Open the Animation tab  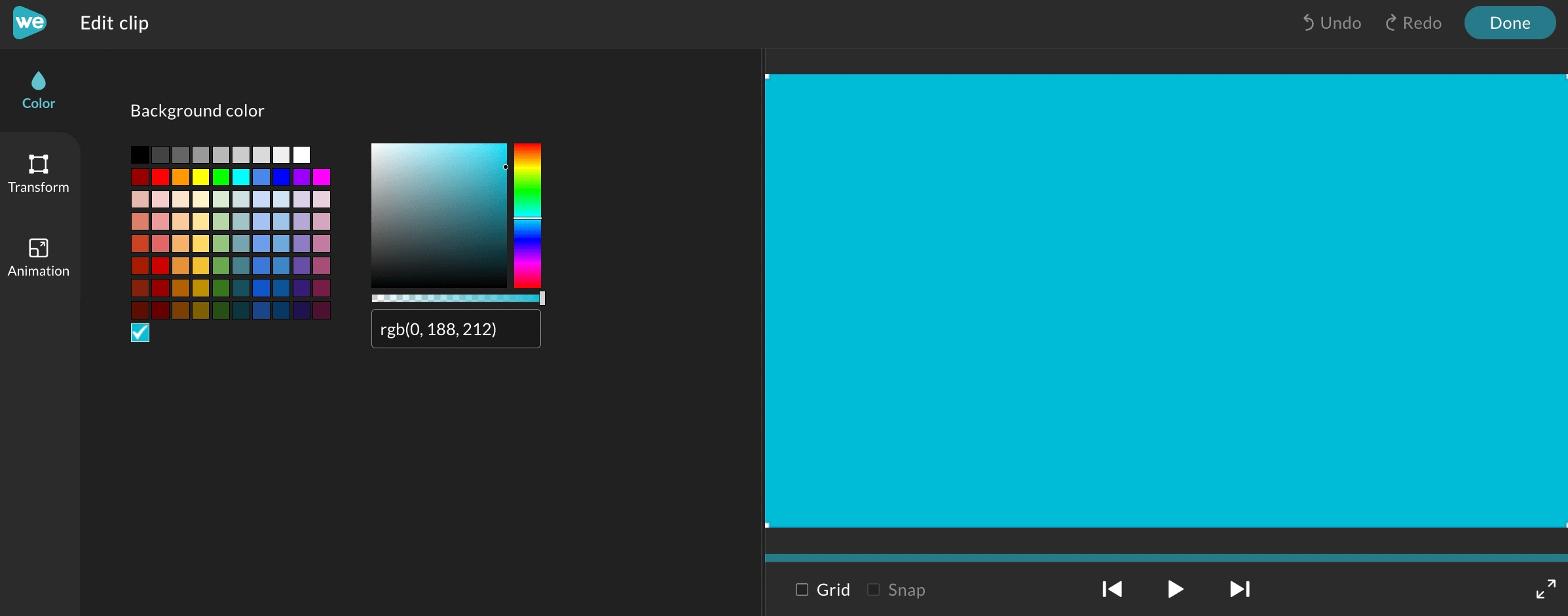(x=39, y=258)
